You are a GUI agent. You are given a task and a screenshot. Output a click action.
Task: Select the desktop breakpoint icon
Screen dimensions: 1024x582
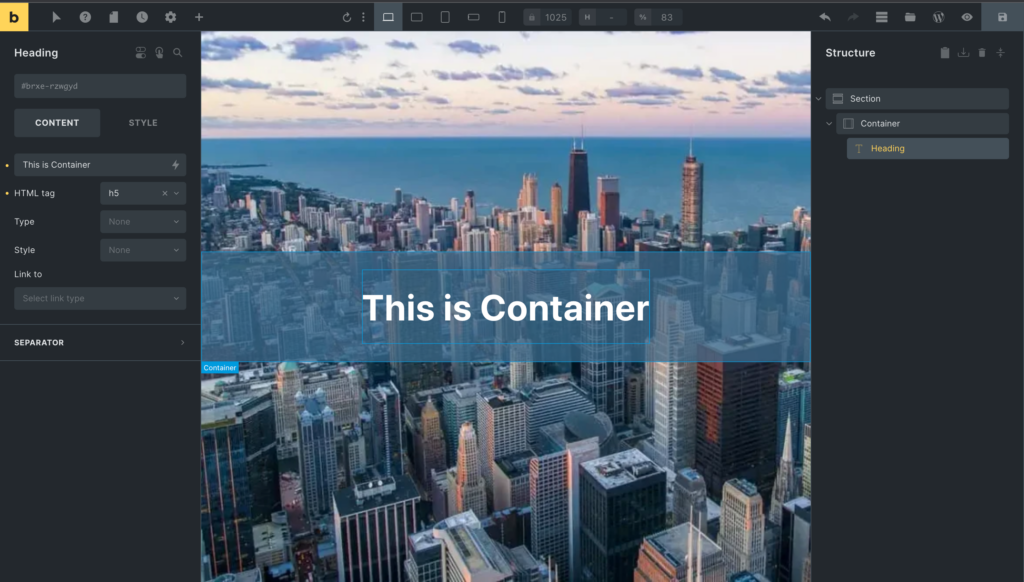click(388, 17)
